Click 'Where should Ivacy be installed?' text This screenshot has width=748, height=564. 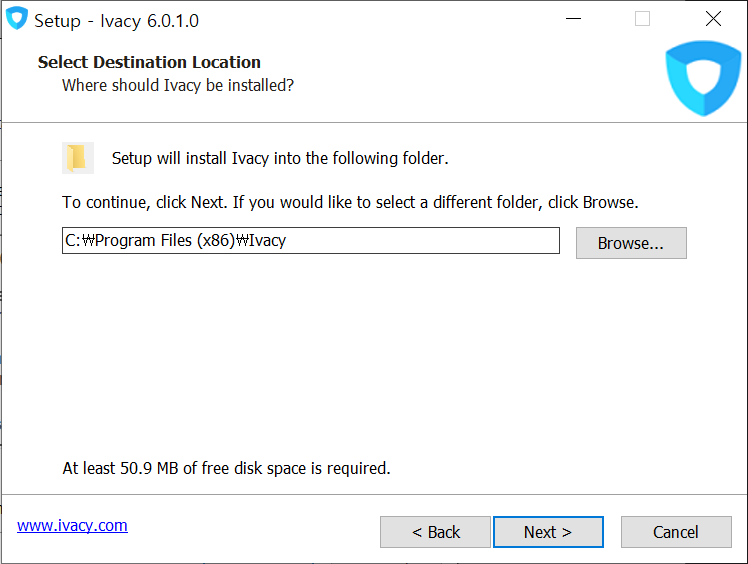click(178, 85)
